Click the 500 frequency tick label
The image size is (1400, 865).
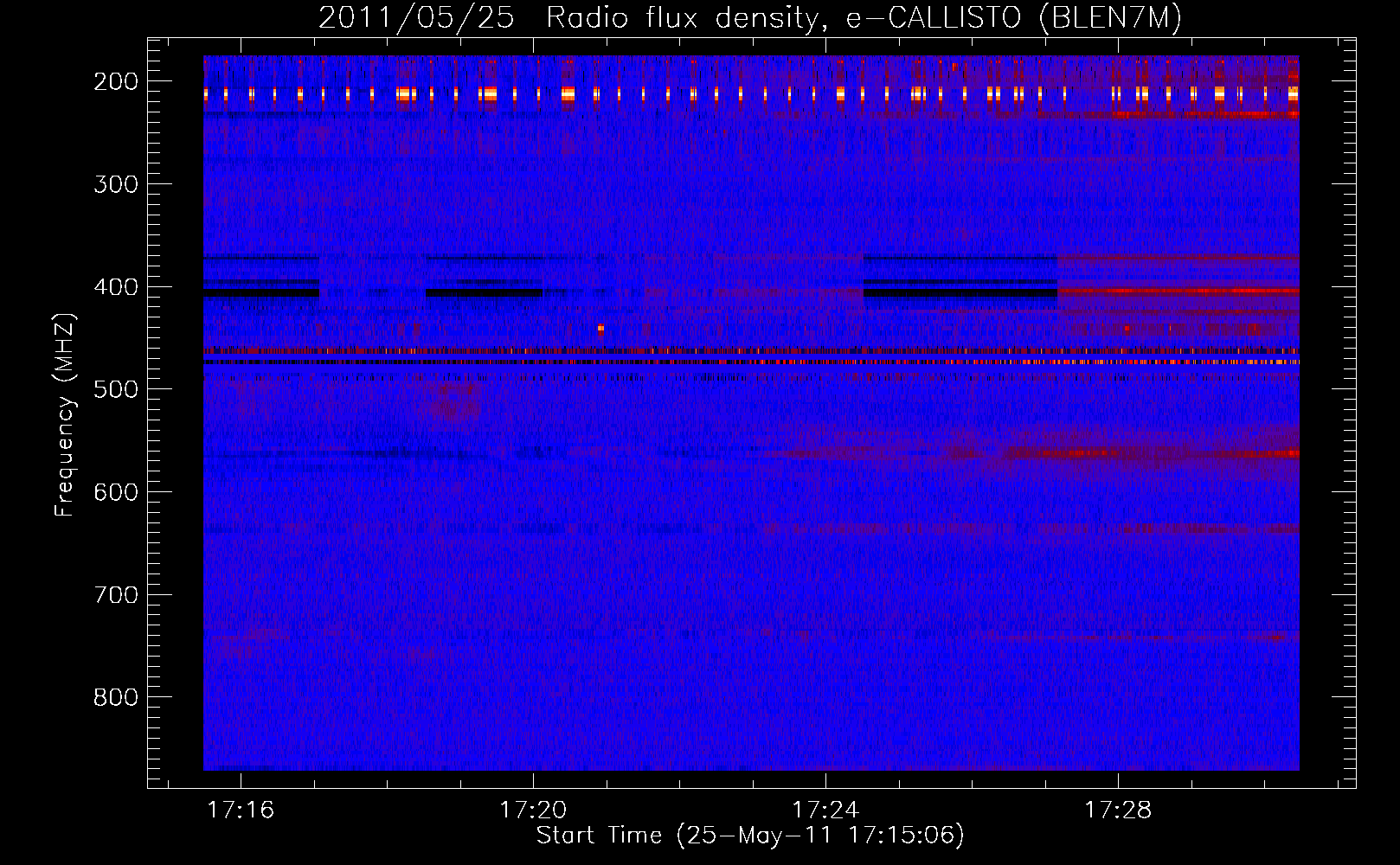tap(116, 389)
